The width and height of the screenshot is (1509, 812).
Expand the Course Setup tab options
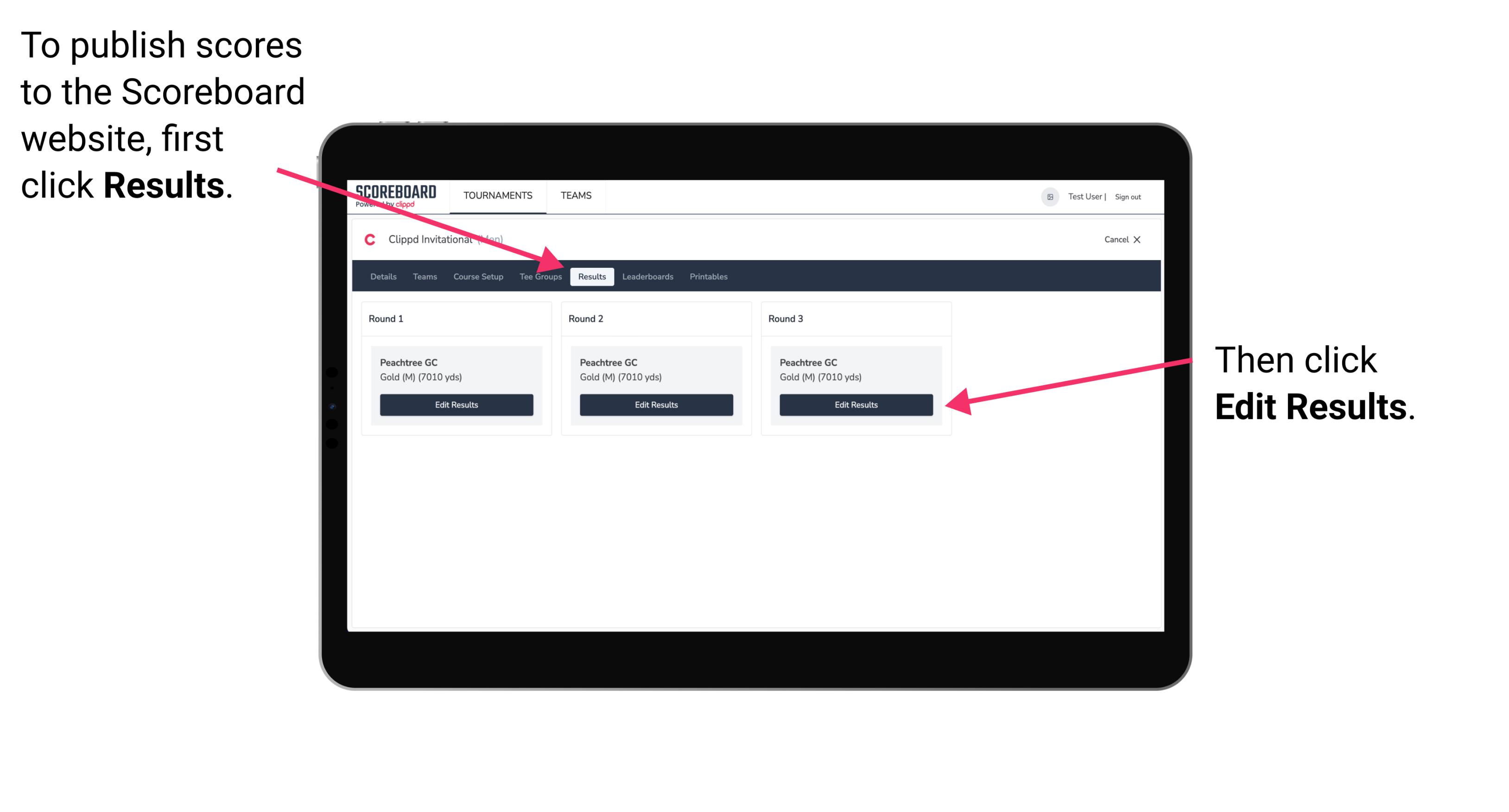tap(478, 277)
